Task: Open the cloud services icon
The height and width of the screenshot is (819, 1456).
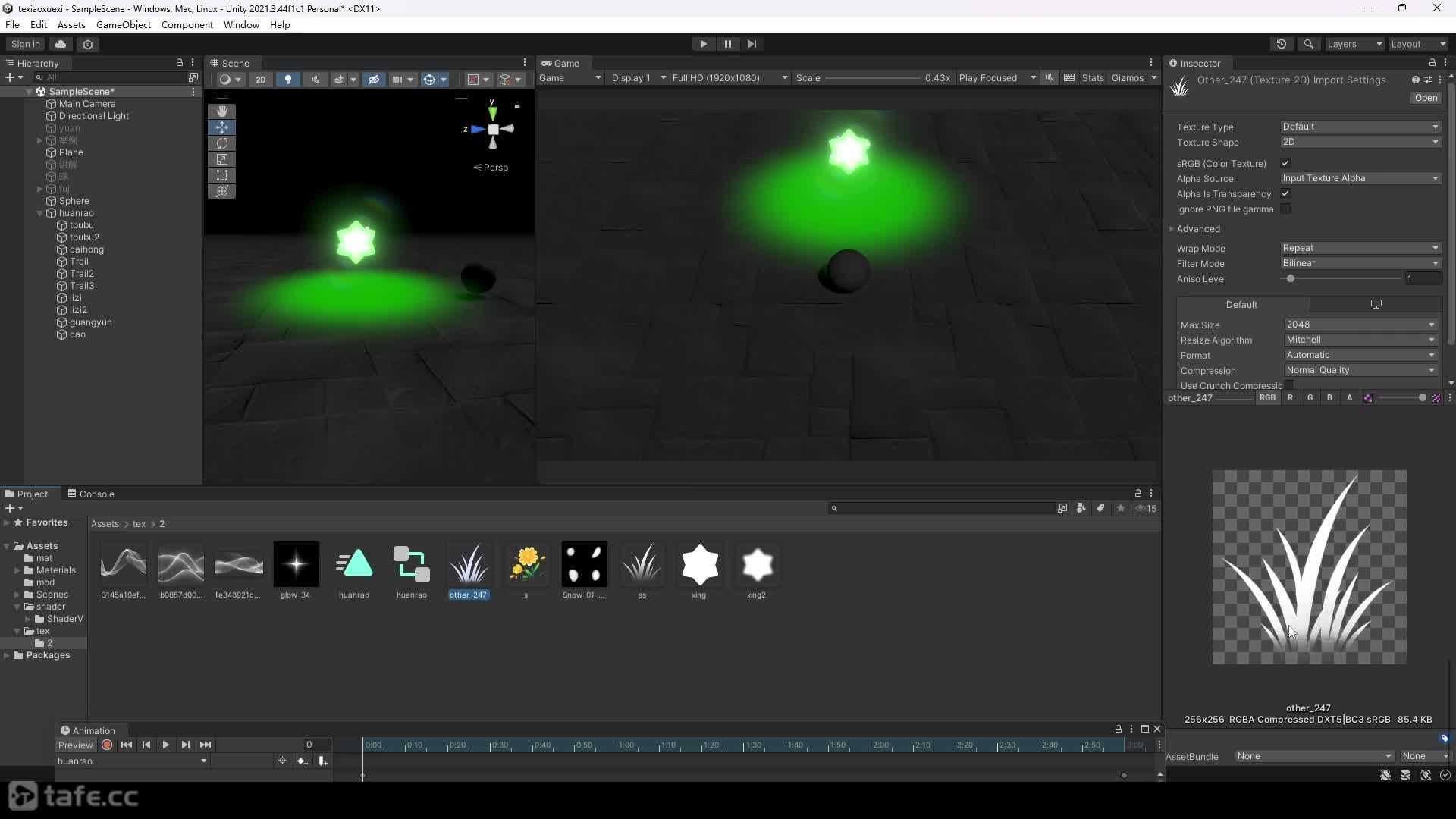Action: pos(61,44)
